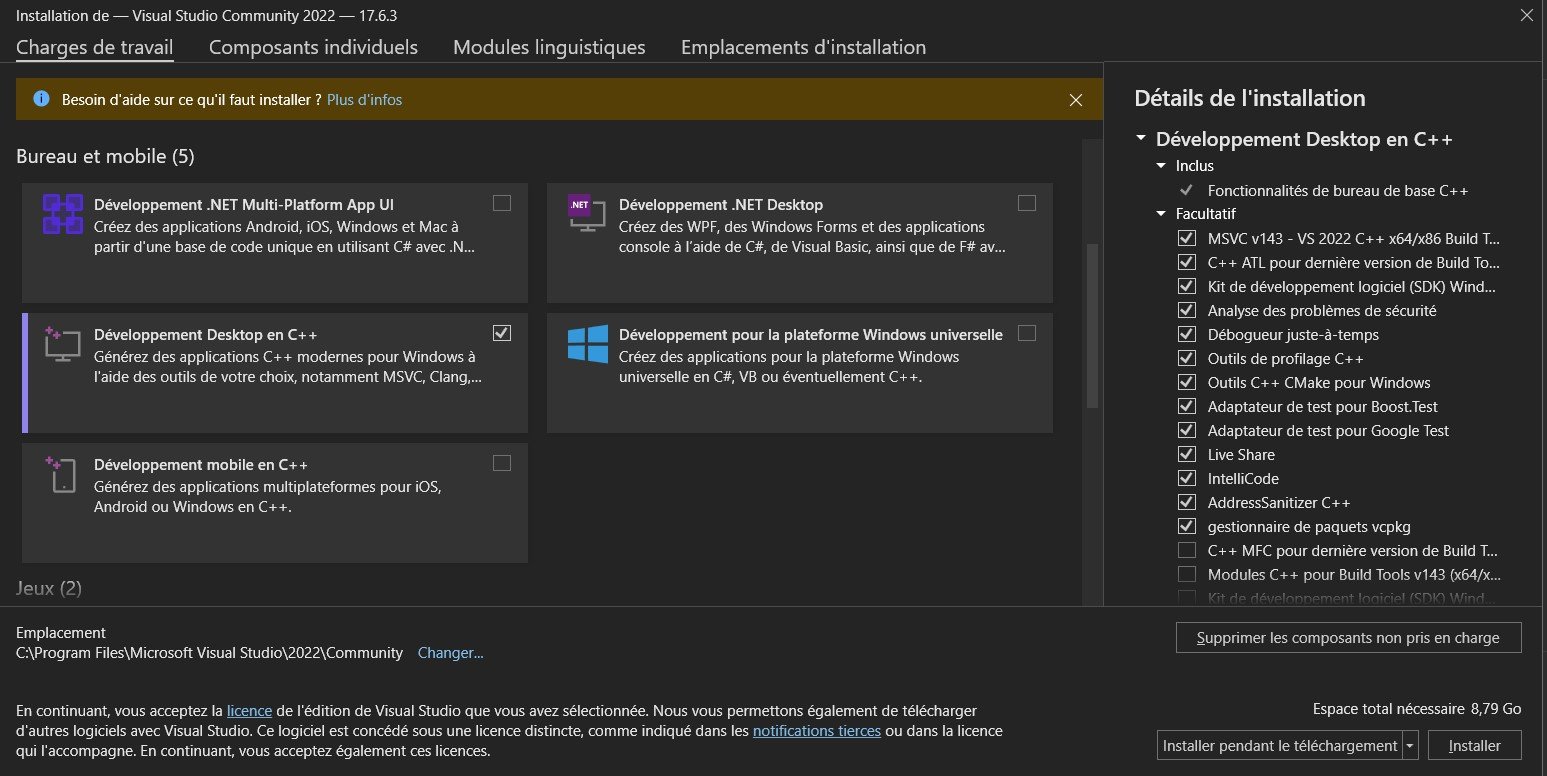Image resolution: width=1547 pixels, height=776 pixels.
Task: Check the Développement mobile en C++ workload
Action: click(x=502, y=463)
